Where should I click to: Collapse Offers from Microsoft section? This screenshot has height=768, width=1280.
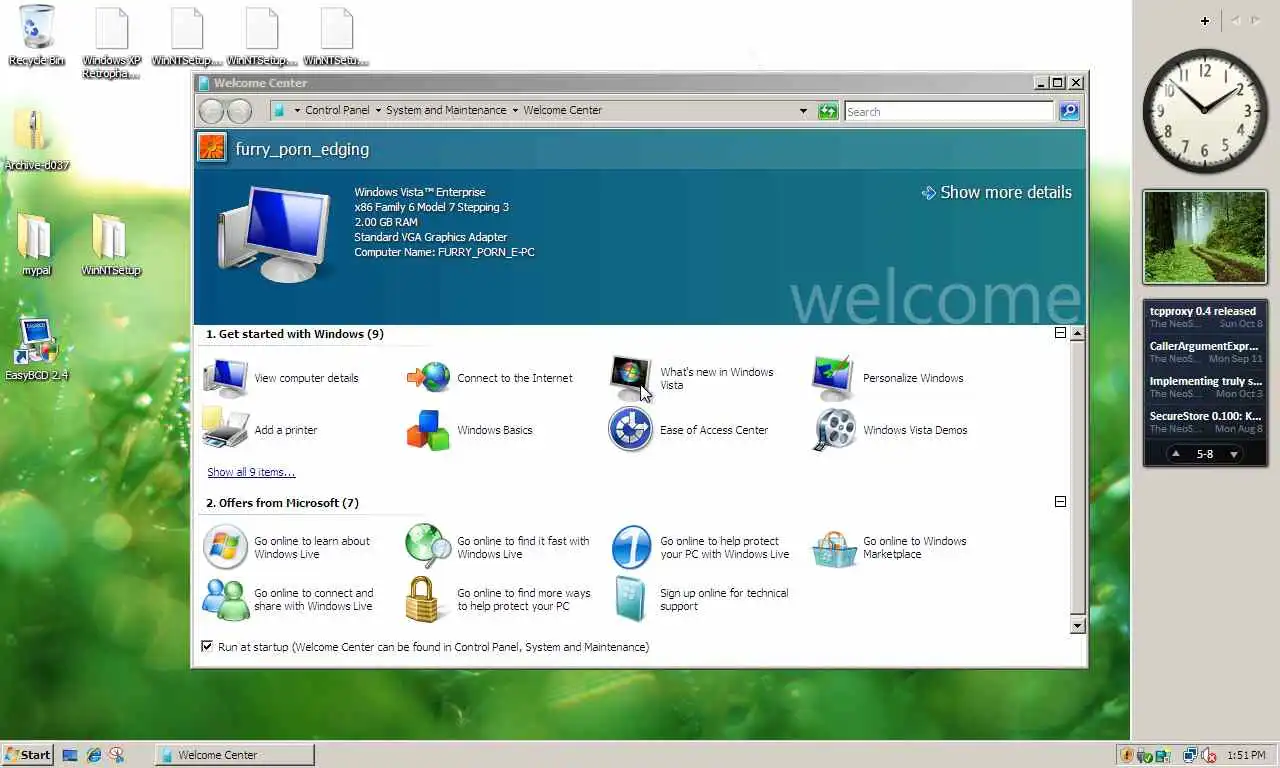tap(1060, 502)
